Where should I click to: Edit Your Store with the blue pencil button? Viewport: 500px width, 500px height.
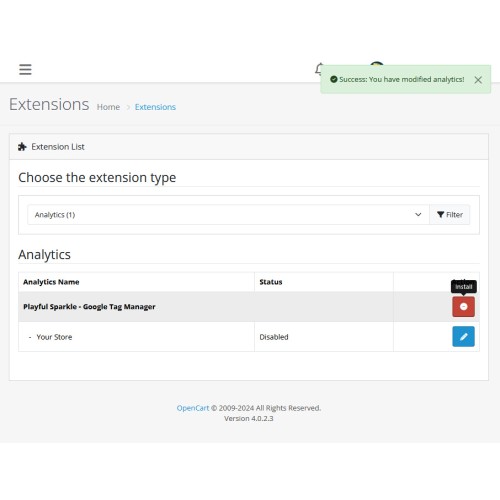[463, 337]
